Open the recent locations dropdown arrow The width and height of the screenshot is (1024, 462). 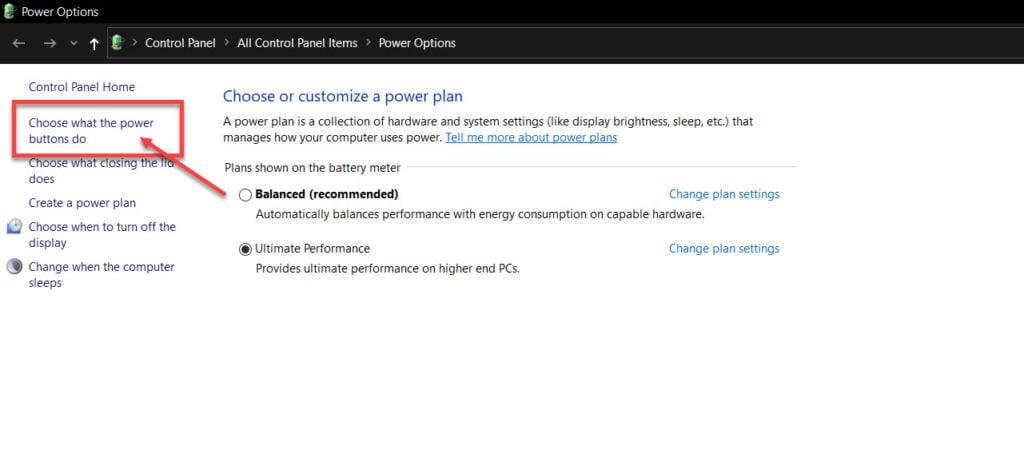pyautogui.click(x=74, y=43)
